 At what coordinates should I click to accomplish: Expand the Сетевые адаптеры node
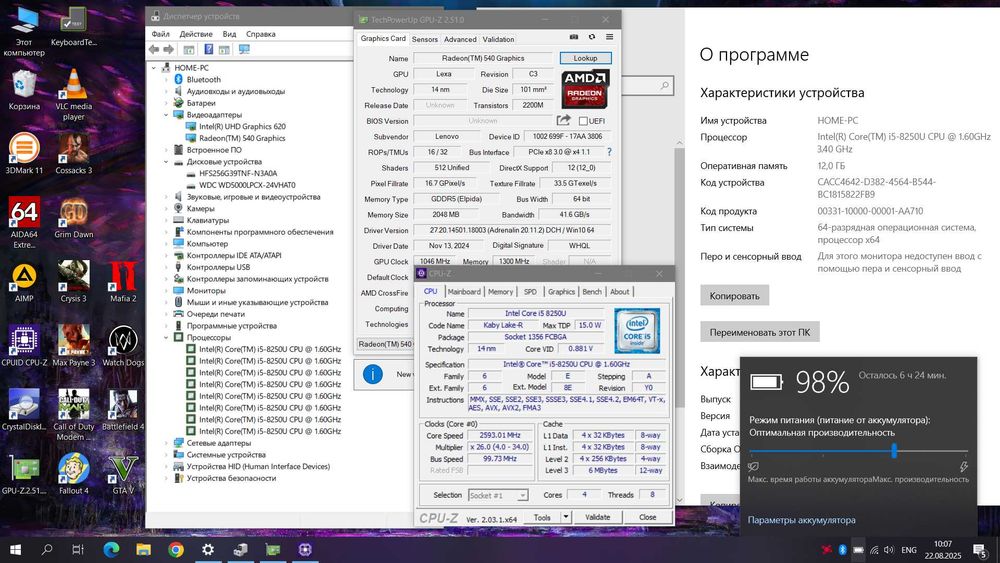pyautogui.click(x=166, y=443)
